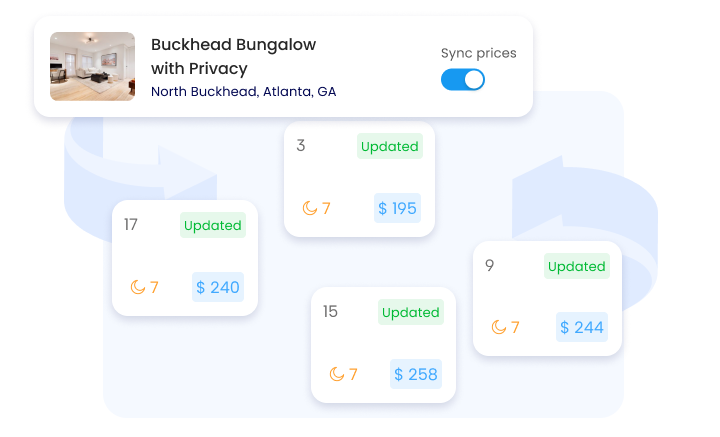Select the $ 258 price tag
The height and width of the screenshot is (437, 720).
[x=415, y=374]
